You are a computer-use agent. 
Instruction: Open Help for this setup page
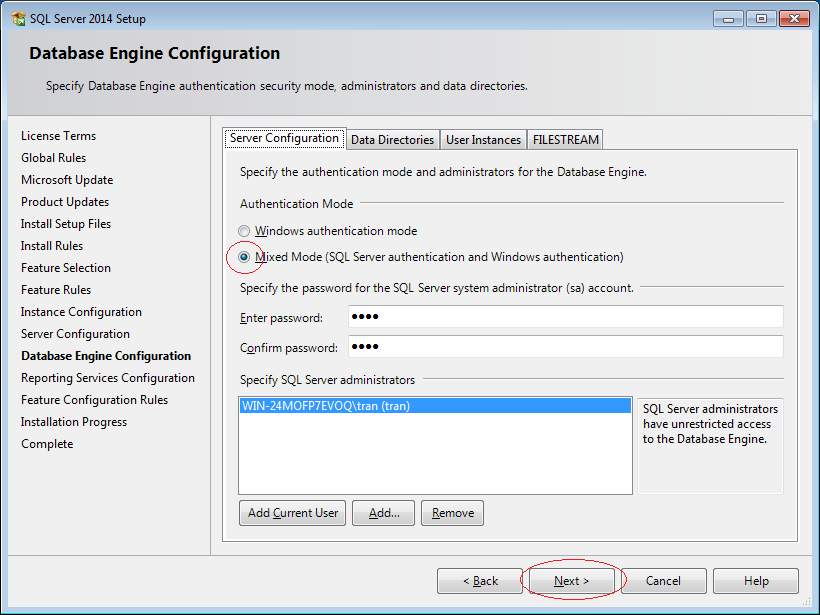tap(756, 581)
